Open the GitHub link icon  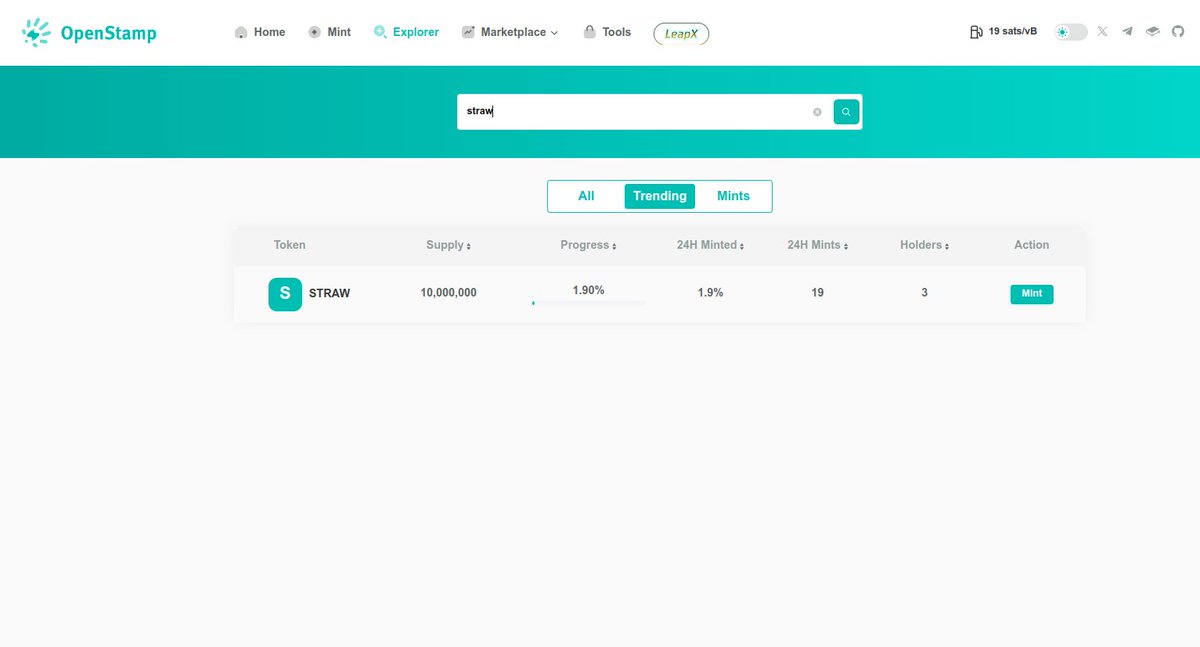(1178, 32)
